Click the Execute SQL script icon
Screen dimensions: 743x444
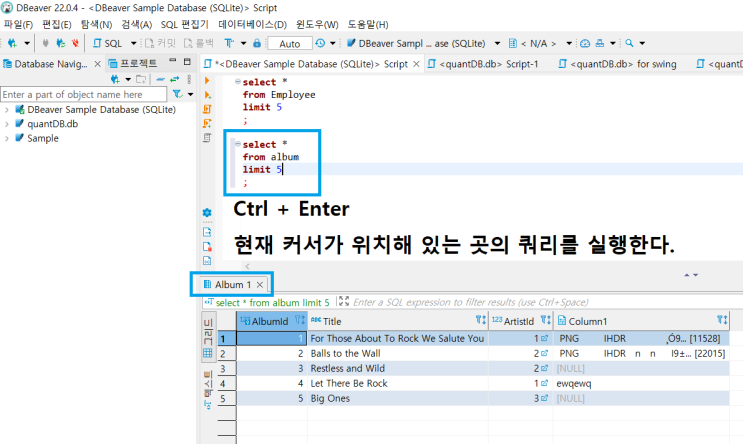(207, 109)
